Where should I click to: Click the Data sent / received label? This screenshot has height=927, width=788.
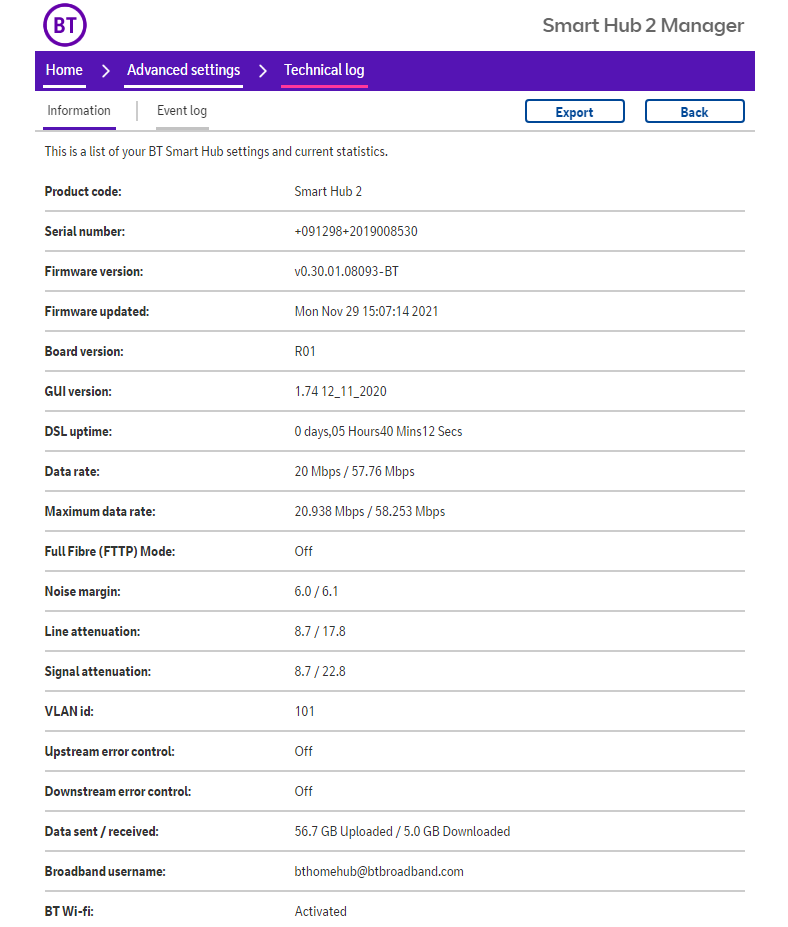tap(102, 831)
